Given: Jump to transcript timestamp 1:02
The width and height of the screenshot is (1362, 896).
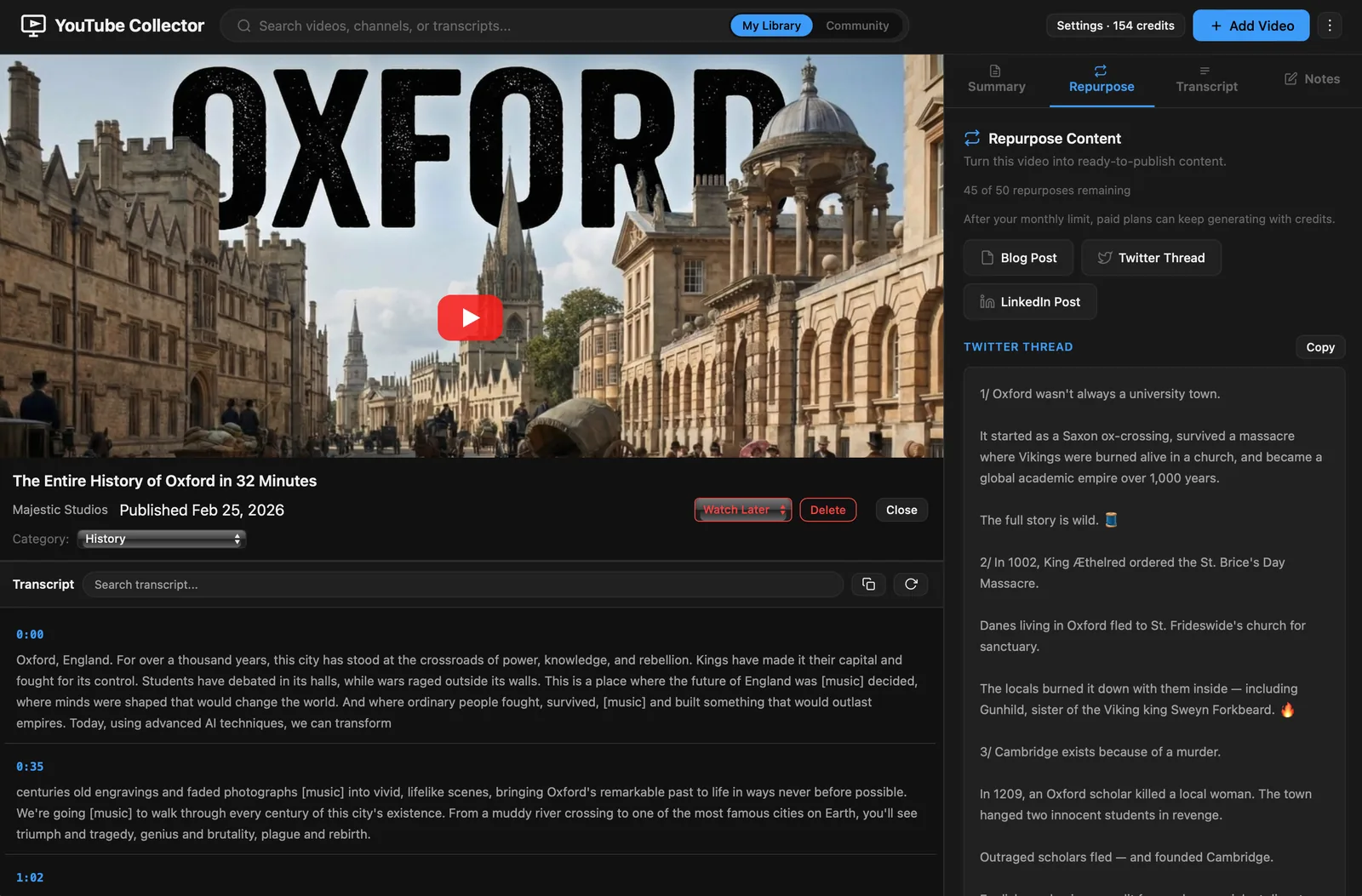Looking at the screenshot, I should coord(30,877).
